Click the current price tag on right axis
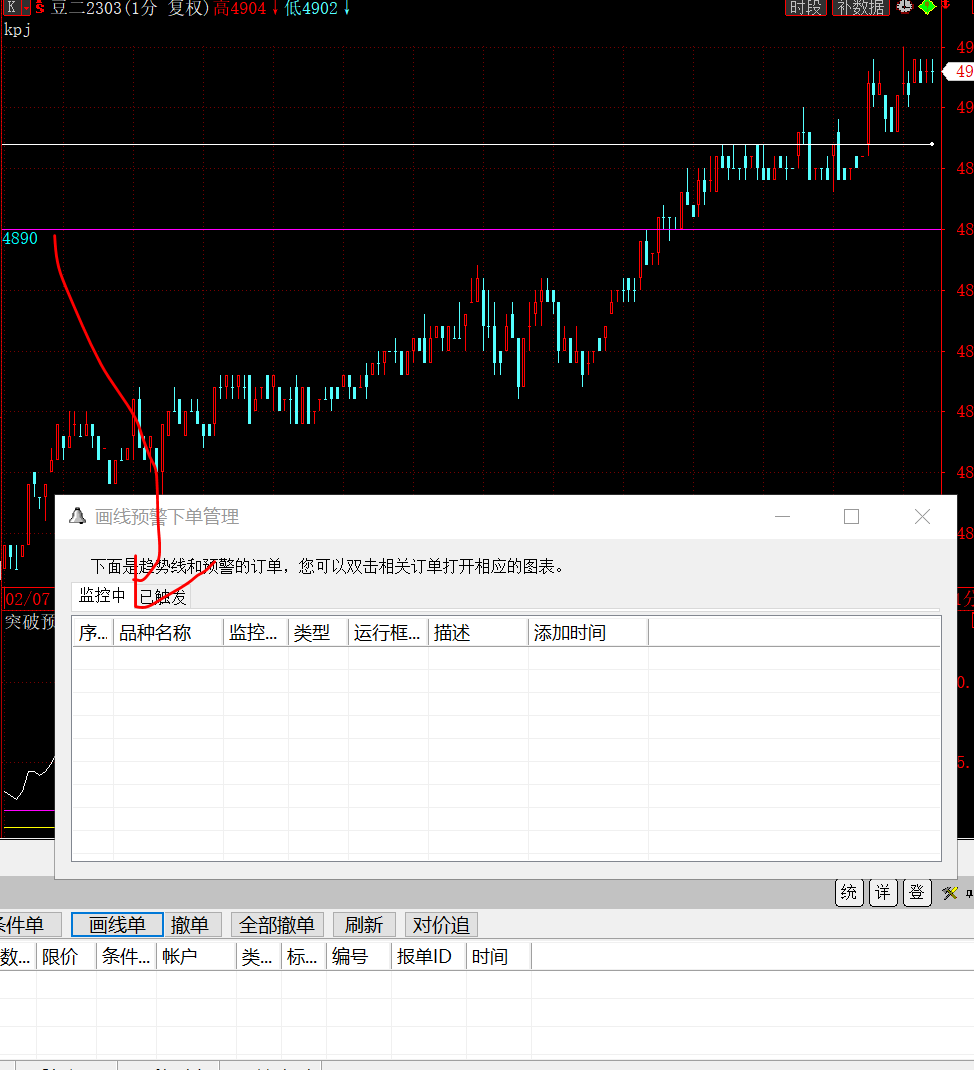974x1070 pixels. click(959, 71)
